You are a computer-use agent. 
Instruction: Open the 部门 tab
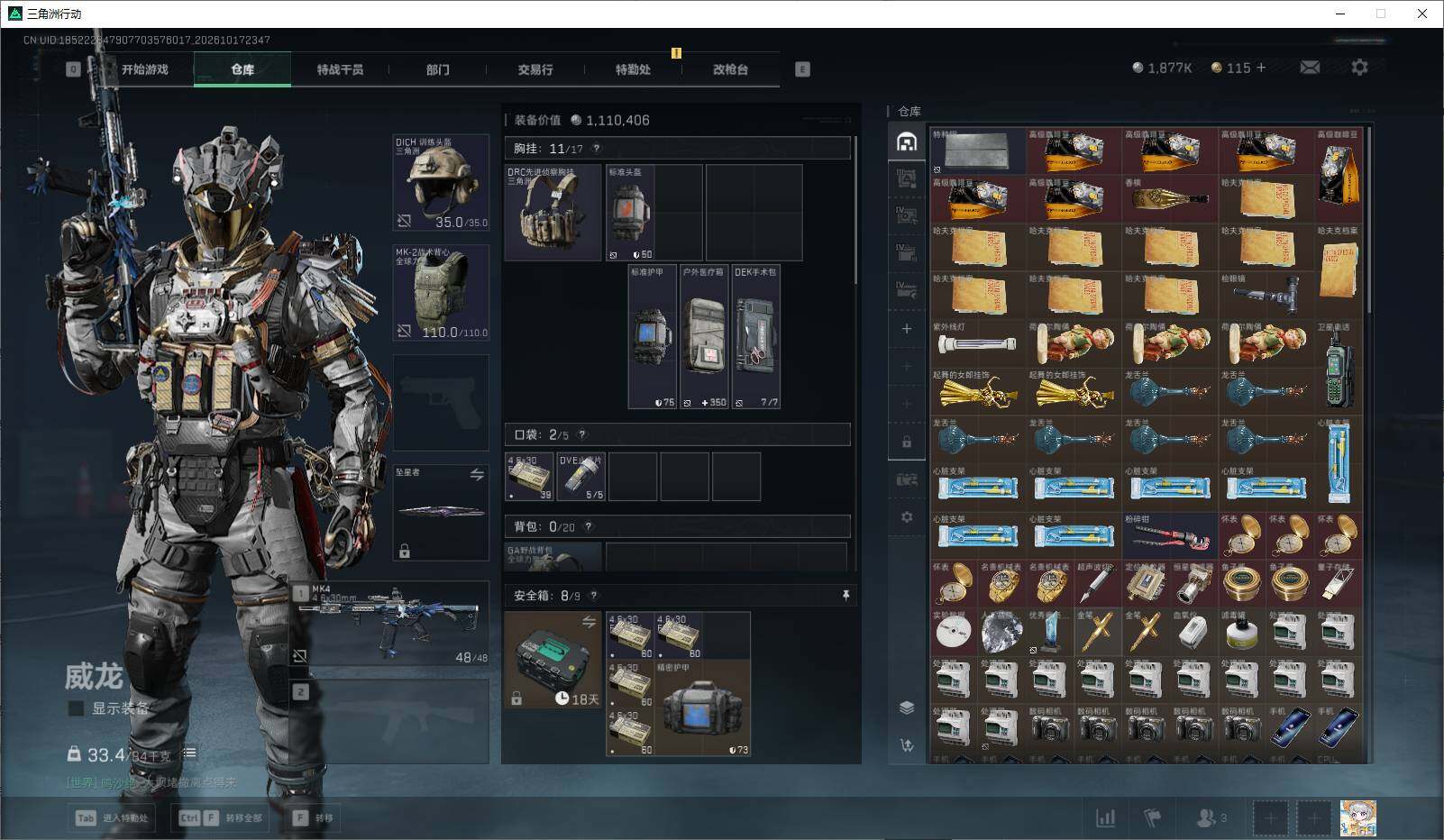click(x=438, y=69)
